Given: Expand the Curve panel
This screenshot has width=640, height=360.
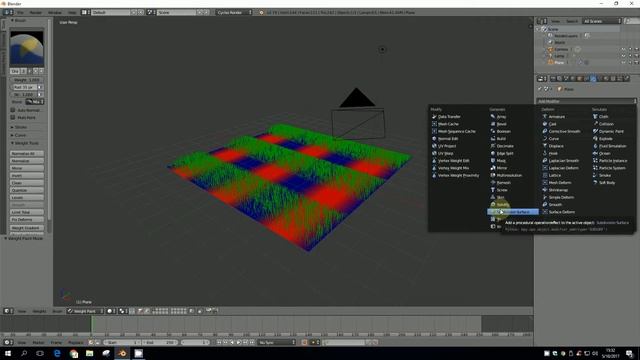Looking at the screenshot, I should coord(19,135).
